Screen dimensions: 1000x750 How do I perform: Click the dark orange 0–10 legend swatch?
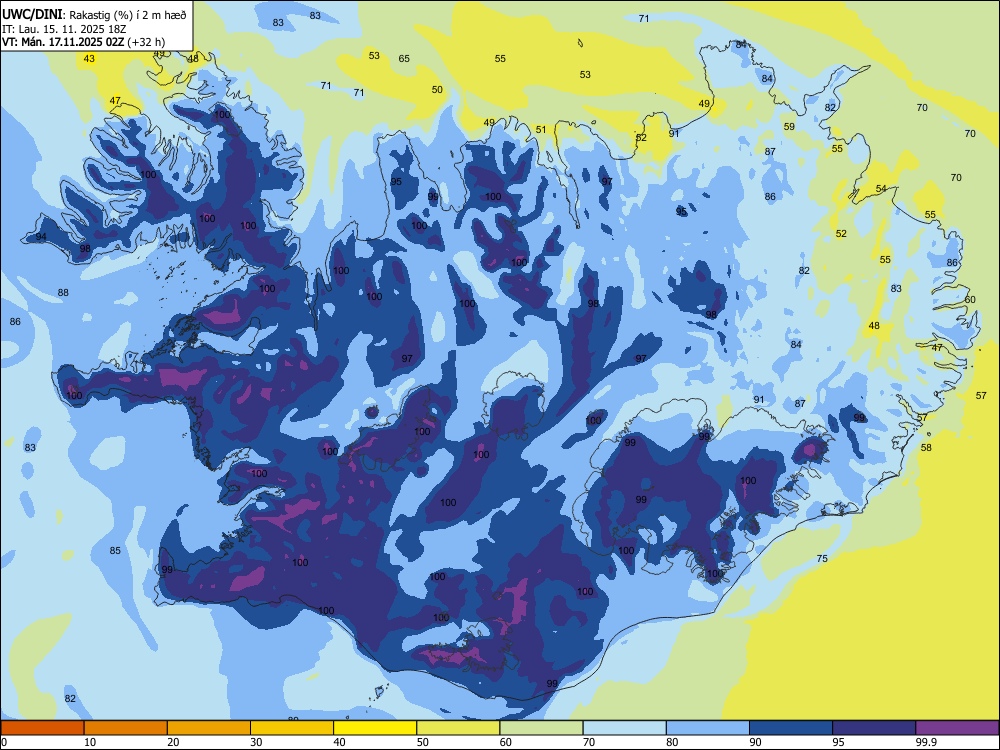coord(42,728)
